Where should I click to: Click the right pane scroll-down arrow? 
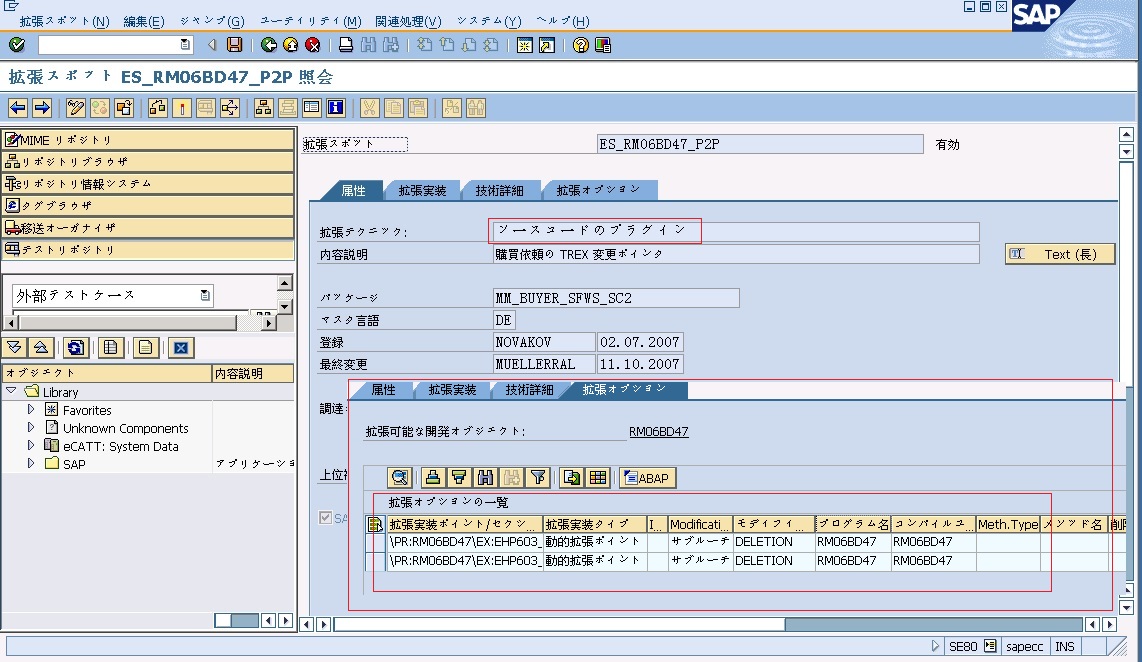pyautogui.click(x=1126, y=607)
